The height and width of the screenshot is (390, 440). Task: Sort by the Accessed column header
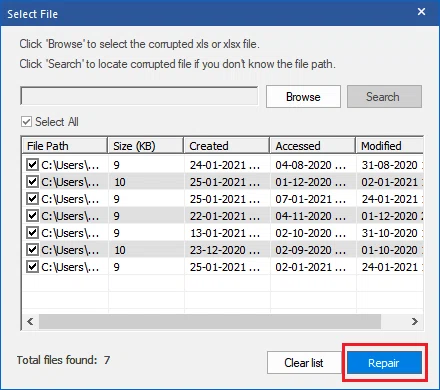point(313,146)
